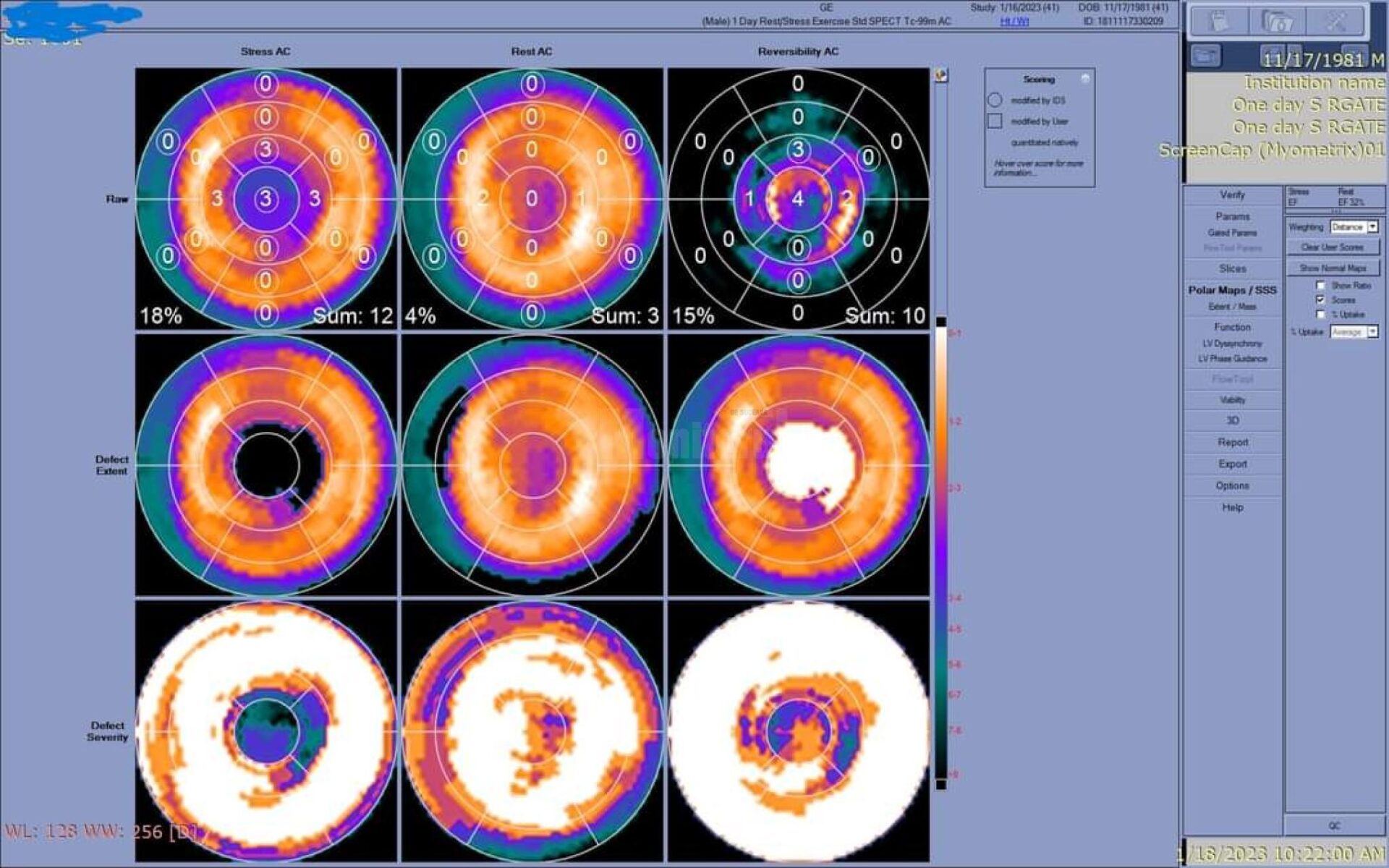
Task: Switch to the Function page
Action: [1232, 327]
